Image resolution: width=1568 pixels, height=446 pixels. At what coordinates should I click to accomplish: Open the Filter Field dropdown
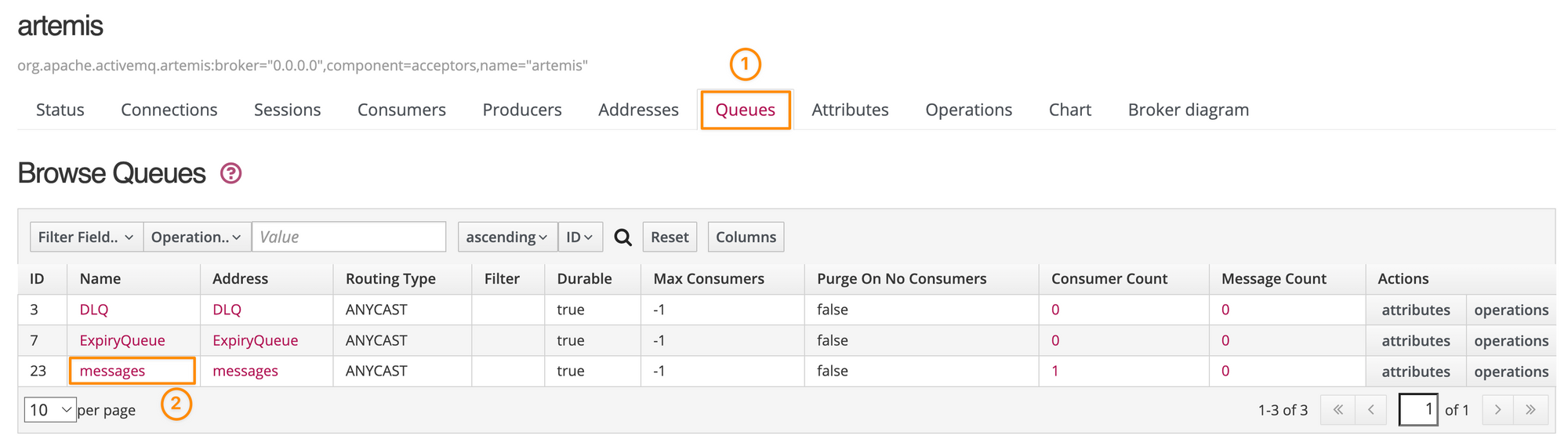(x=86, y=238)
